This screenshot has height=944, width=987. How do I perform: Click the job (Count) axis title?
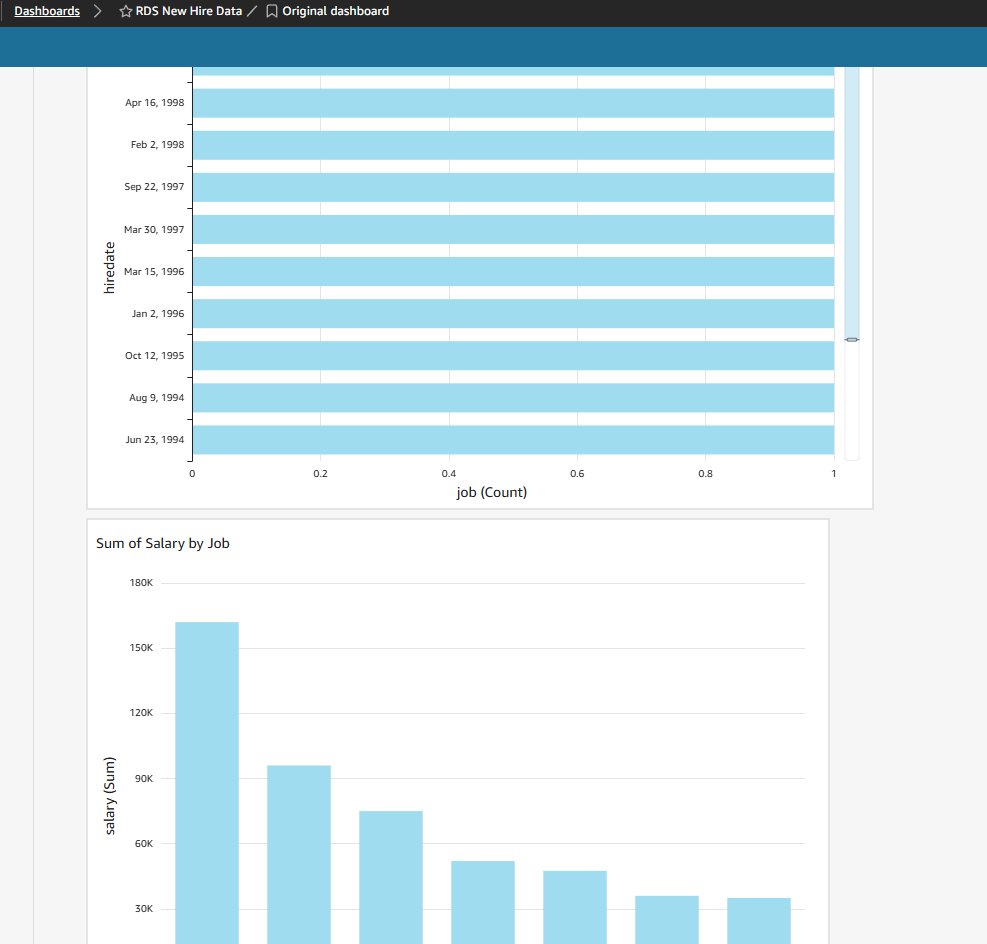click(491, 492)
